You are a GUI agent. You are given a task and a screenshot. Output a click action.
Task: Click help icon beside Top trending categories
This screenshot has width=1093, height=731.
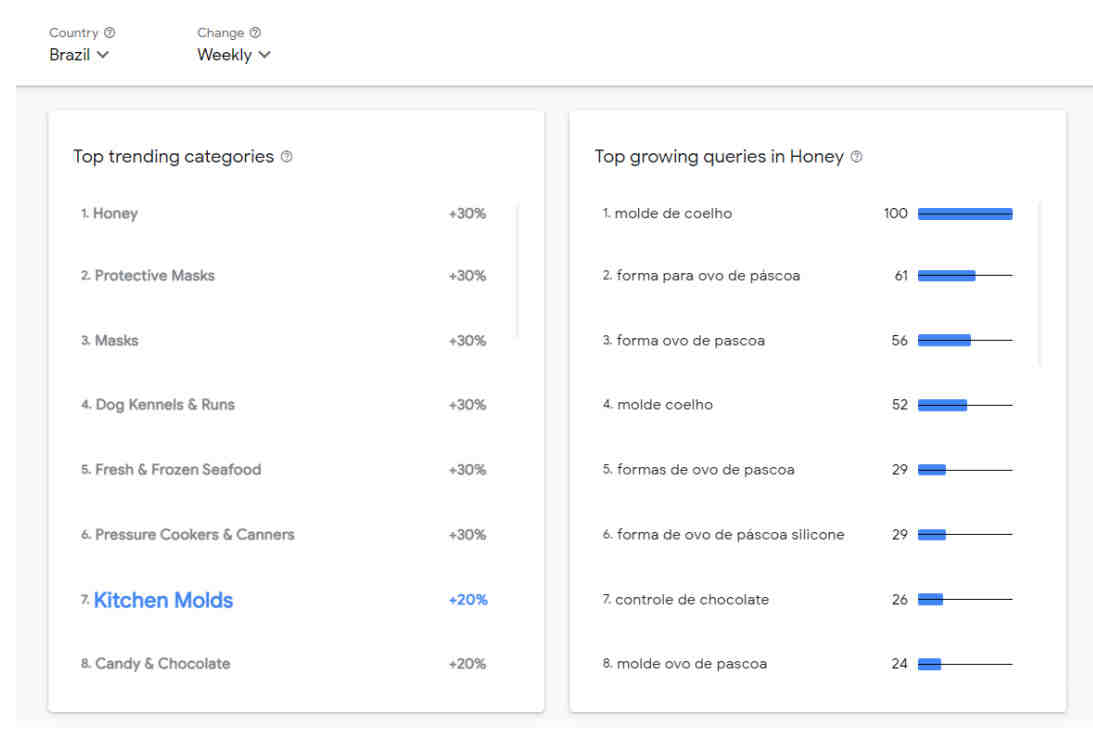tap(287, 157)
